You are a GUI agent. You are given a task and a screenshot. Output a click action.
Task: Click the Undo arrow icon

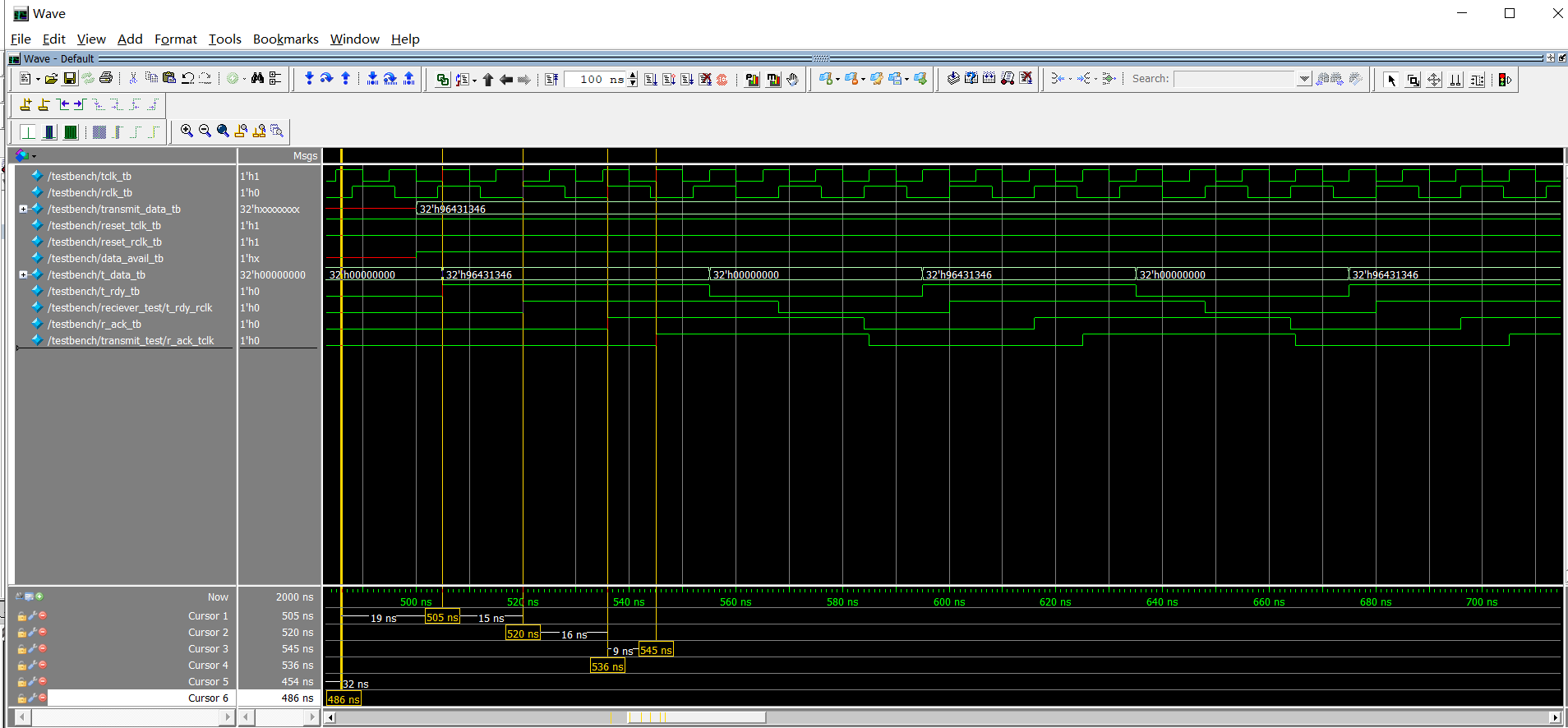tap(188, 79)
